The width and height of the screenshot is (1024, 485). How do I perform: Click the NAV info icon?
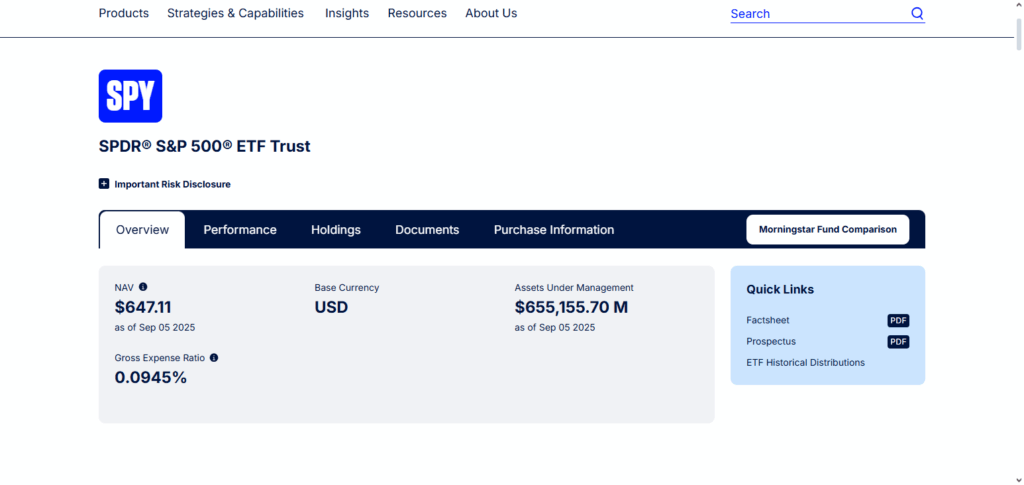coord(143,287)
